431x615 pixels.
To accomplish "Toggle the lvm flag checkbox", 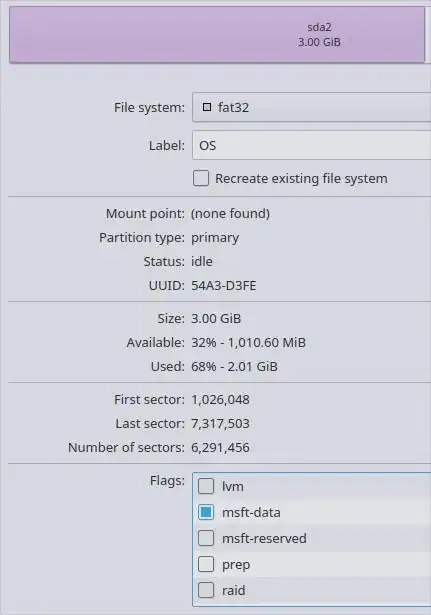I will click(x=206, y=486).
